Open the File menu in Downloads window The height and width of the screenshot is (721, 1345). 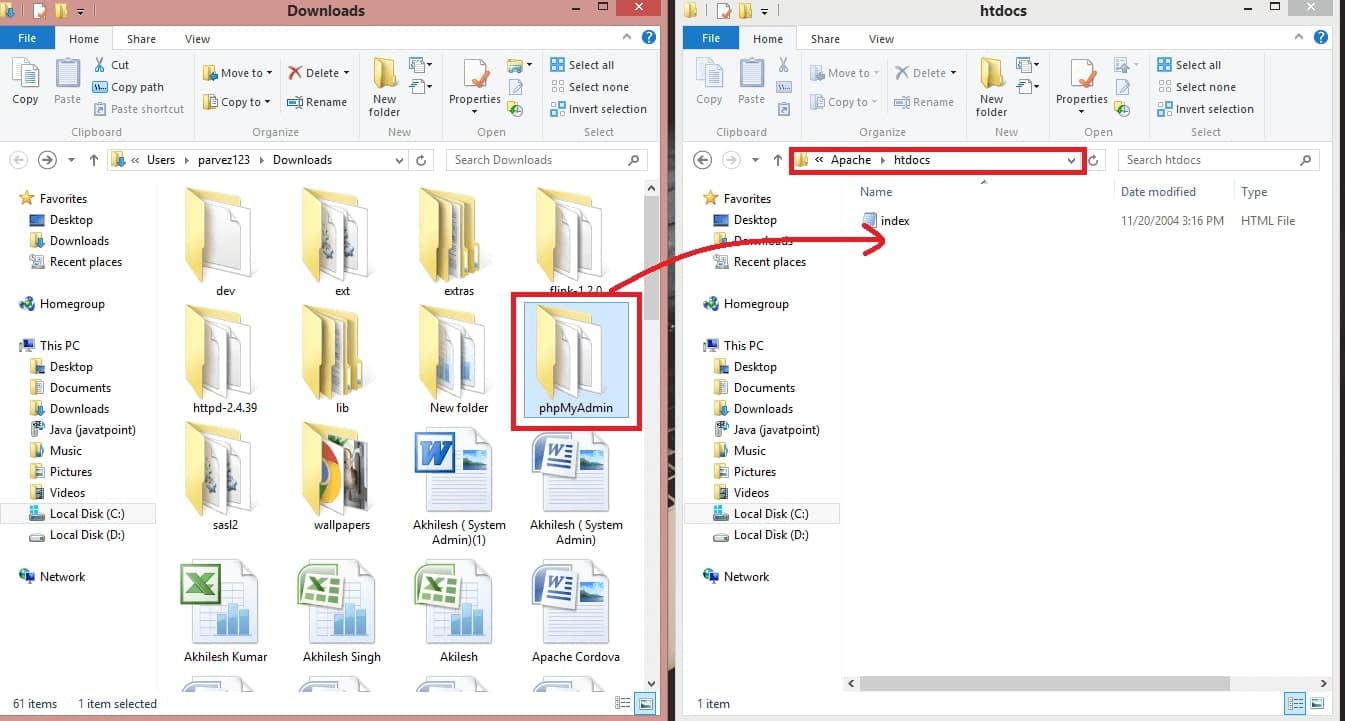coord(27,38)
